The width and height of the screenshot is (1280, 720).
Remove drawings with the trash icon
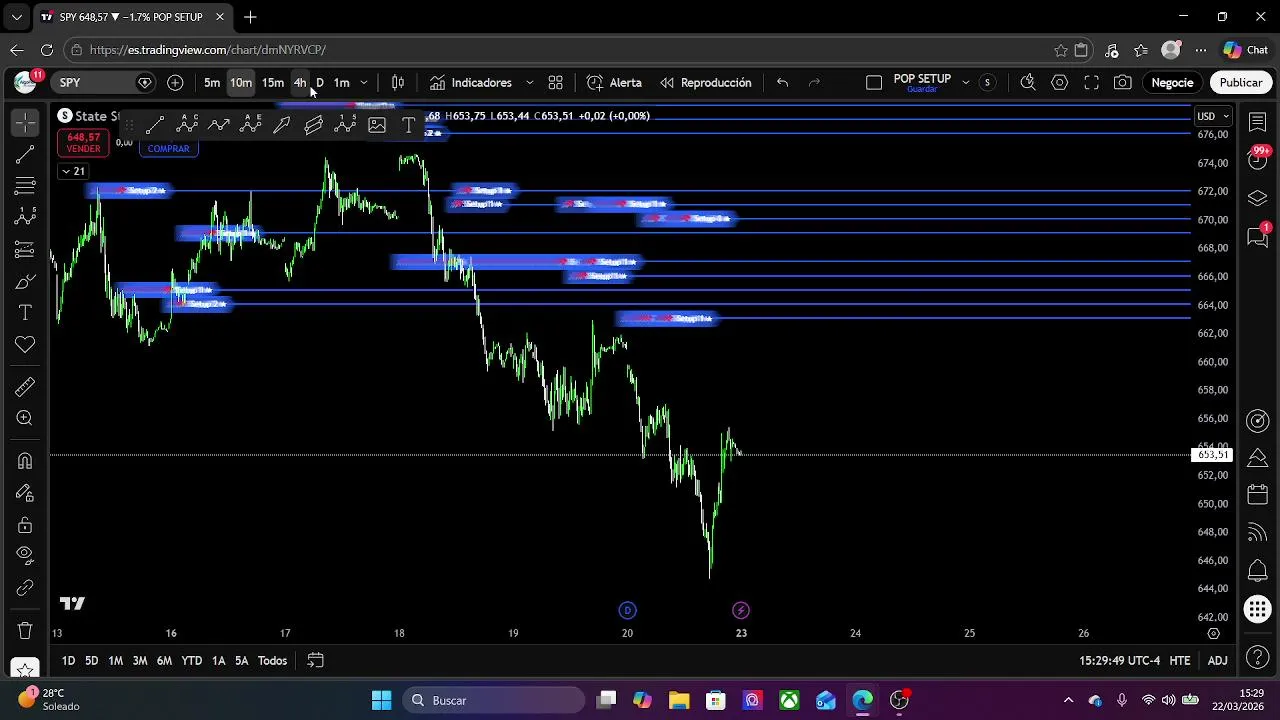point(25,630)
